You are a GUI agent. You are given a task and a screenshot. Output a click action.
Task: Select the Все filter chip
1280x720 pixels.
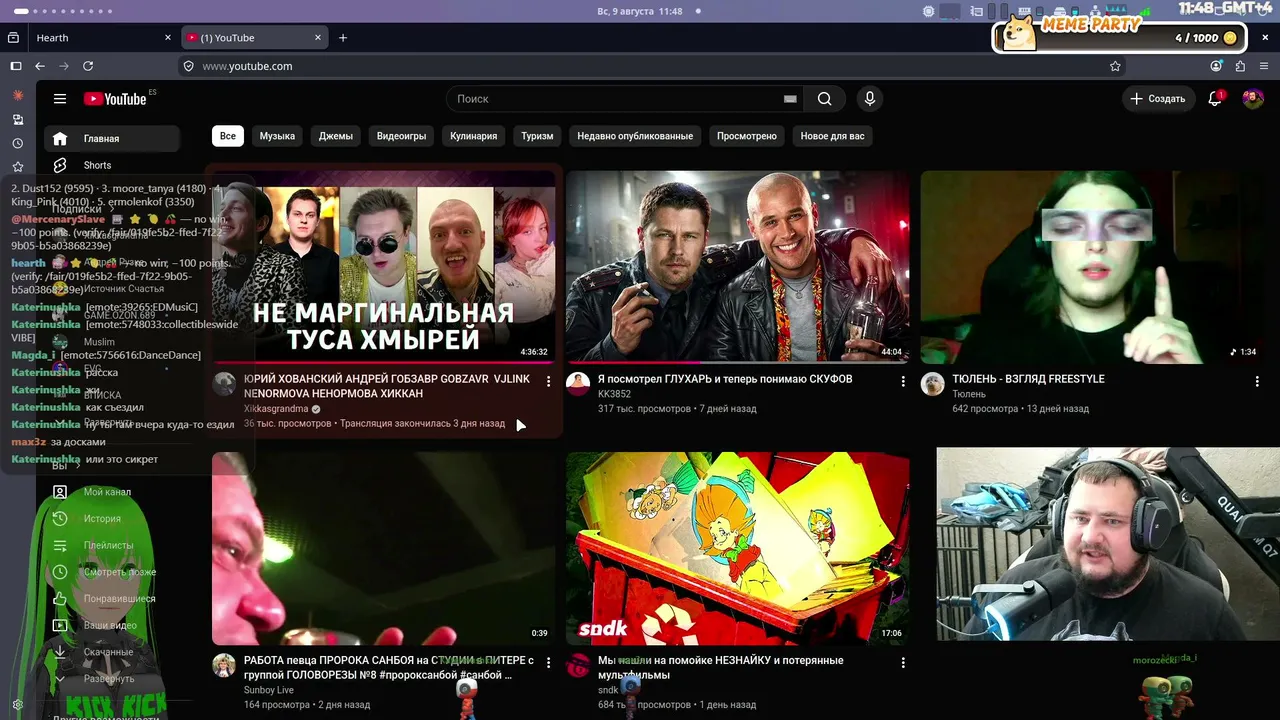coord(228,136)
